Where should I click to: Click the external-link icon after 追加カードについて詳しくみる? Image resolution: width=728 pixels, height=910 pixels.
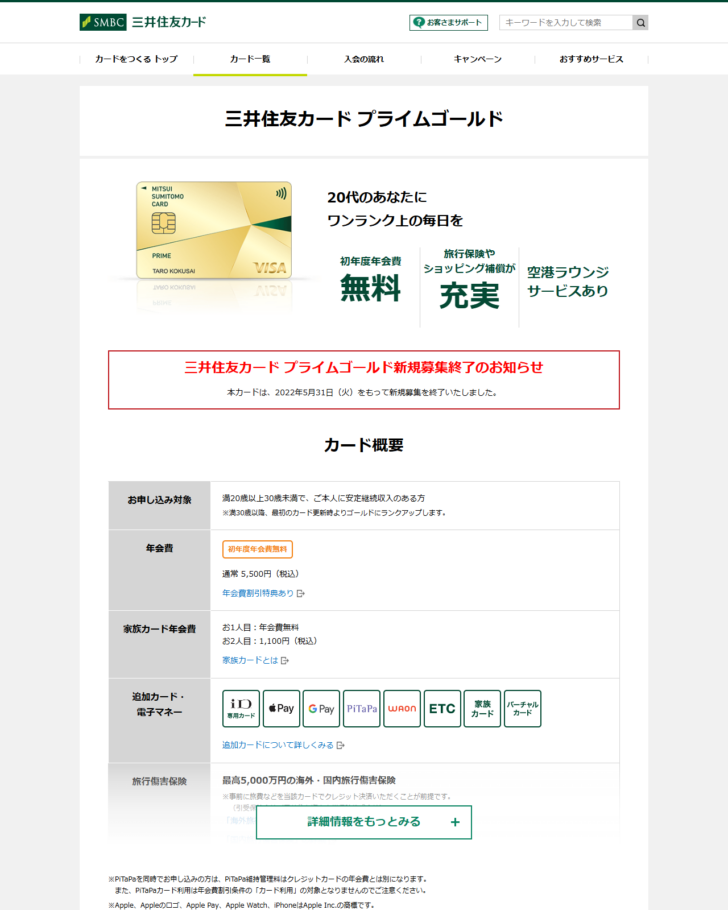(x=341, y=745)
